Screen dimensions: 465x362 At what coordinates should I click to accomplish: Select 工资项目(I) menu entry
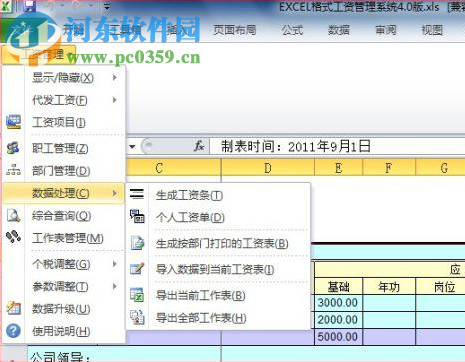pyautogui.click(x=64, y=122)
